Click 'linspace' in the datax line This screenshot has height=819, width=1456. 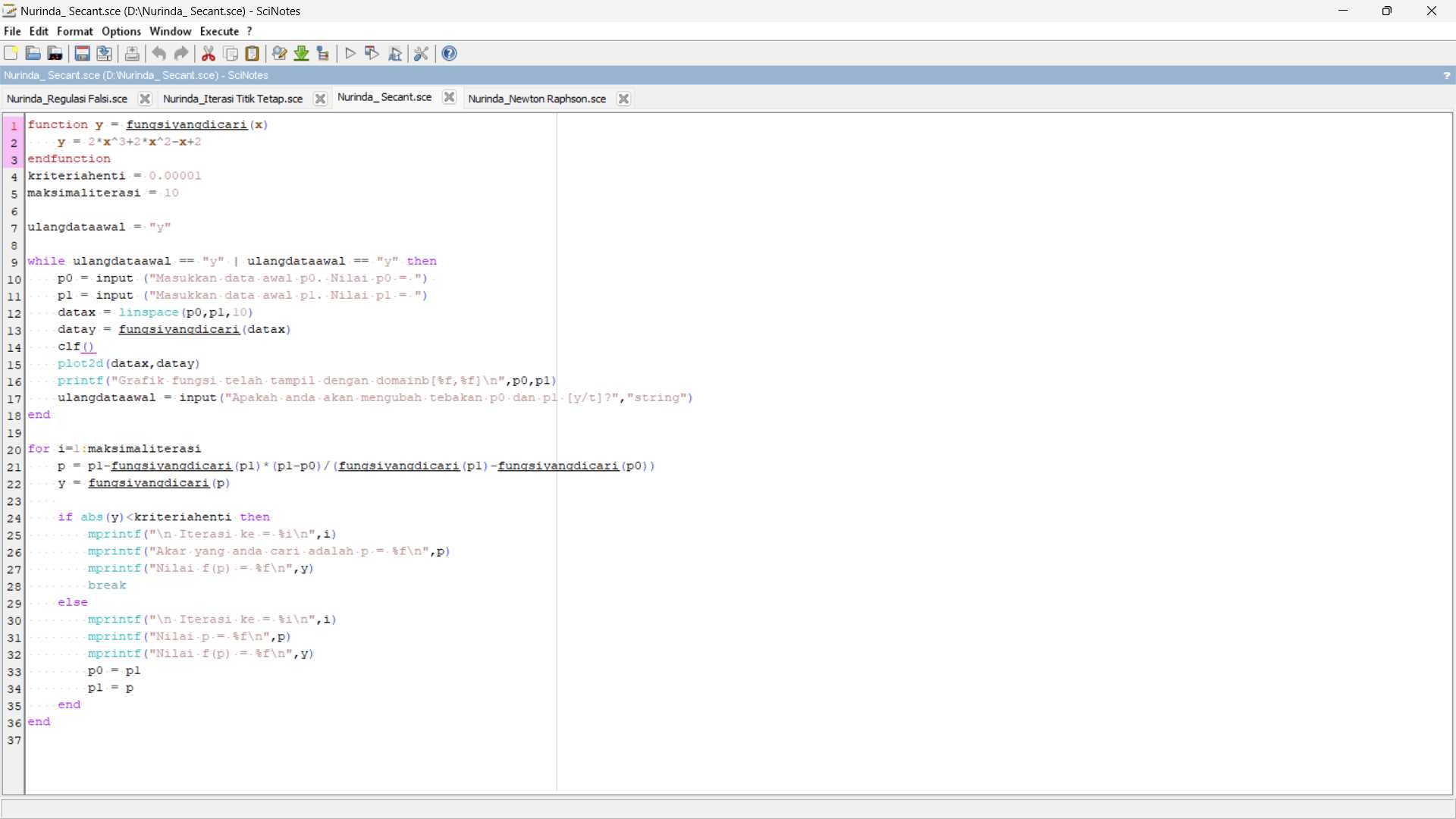pyautogui.click(x=149, y=312)
